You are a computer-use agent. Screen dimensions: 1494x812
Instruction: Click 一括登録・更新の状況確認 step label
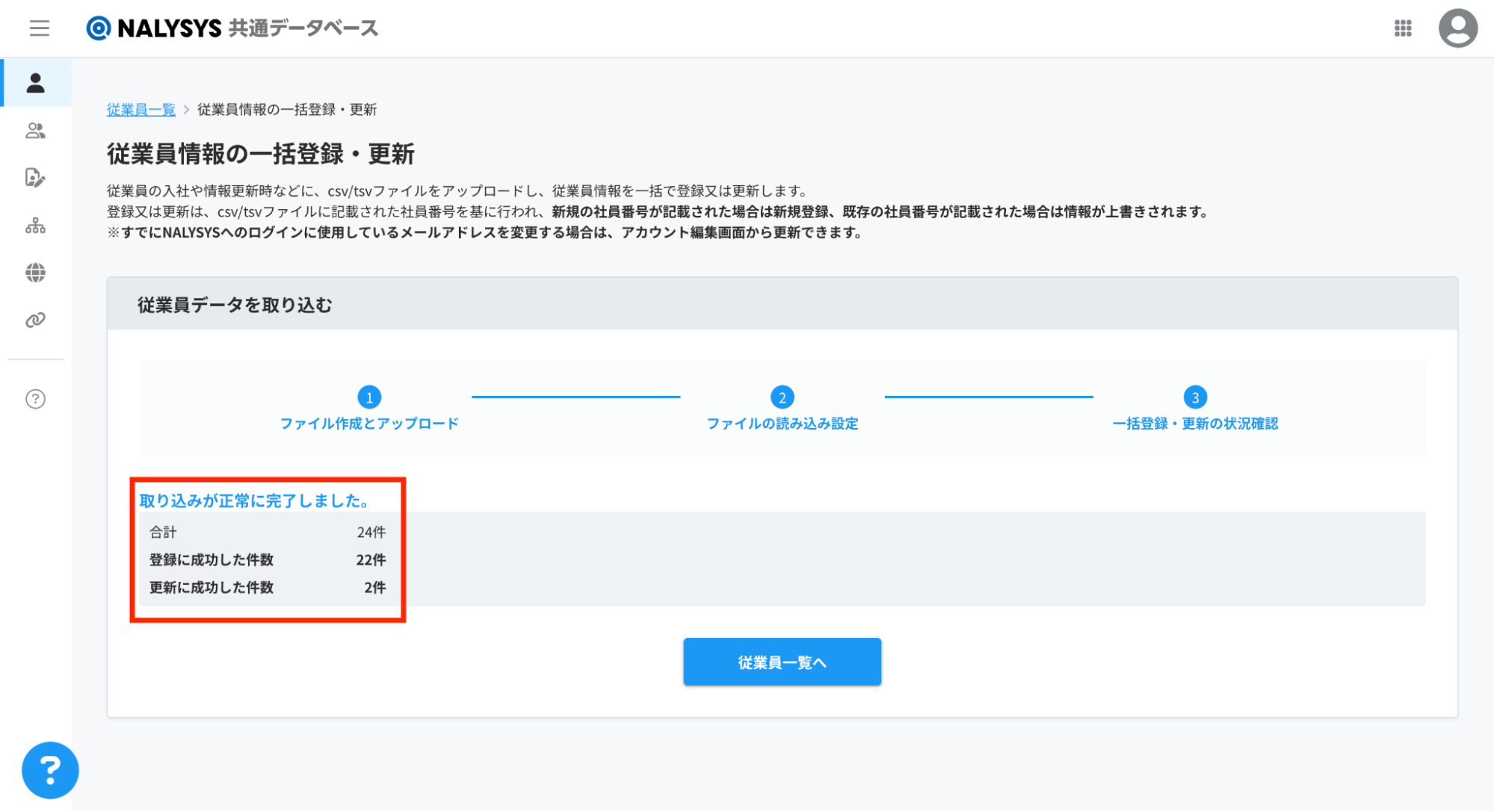coord(1194,424)
